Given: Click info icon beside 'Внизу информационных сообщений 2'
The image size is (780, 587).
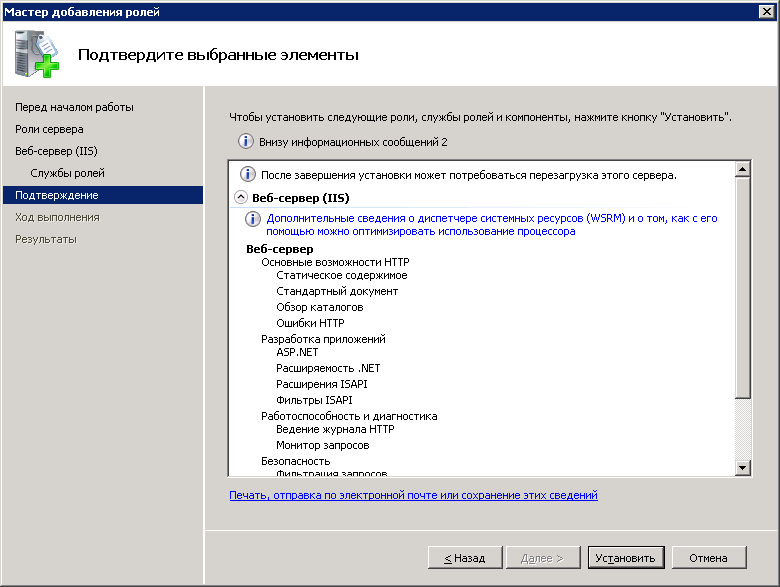Looking at the screenshot, I should click(246, 141).
